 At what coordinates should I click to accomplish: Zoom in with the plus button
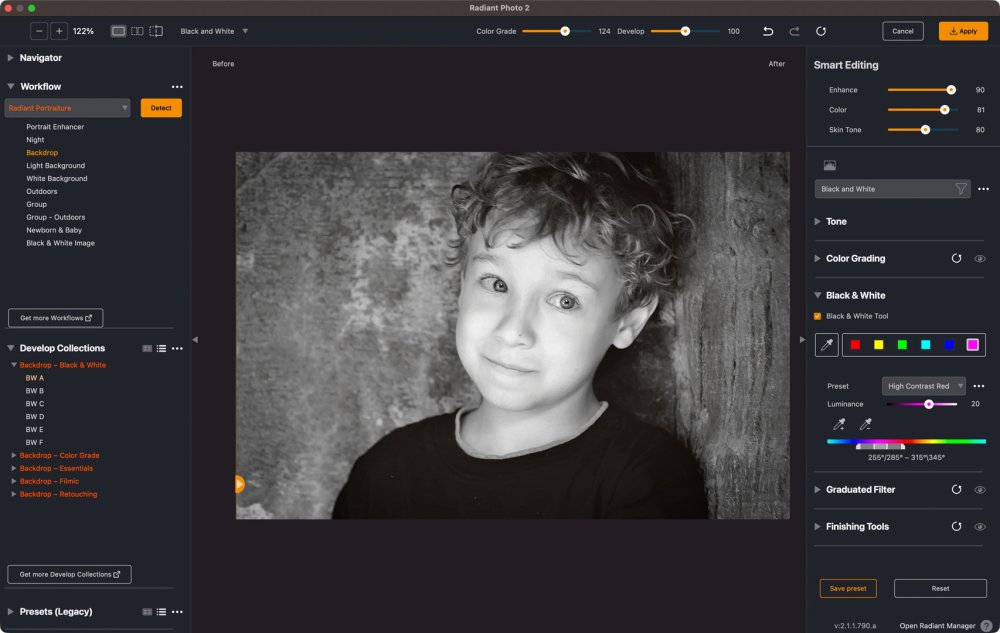coord(59,31)
